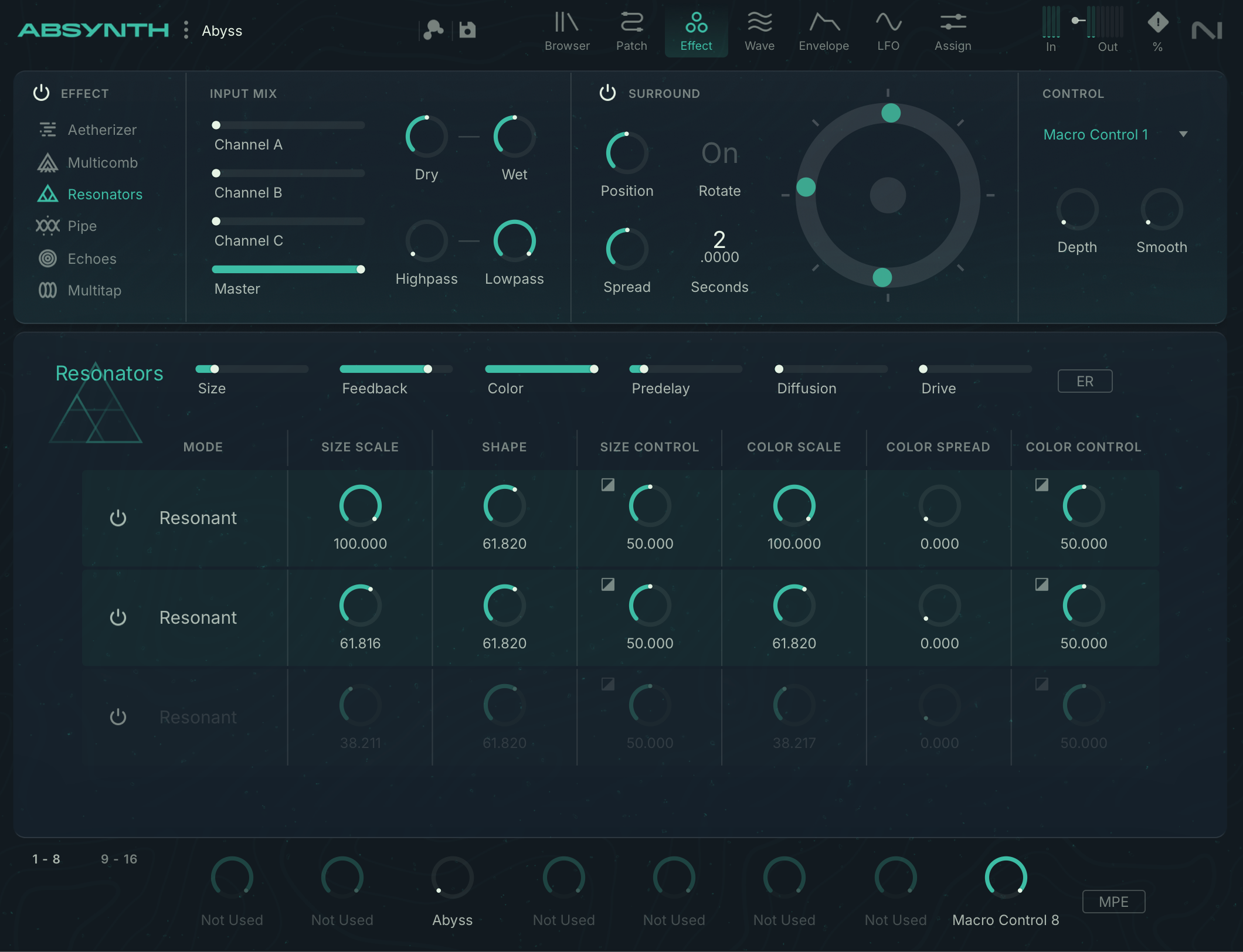Click the Feedback slider handle

click(428, 369)
